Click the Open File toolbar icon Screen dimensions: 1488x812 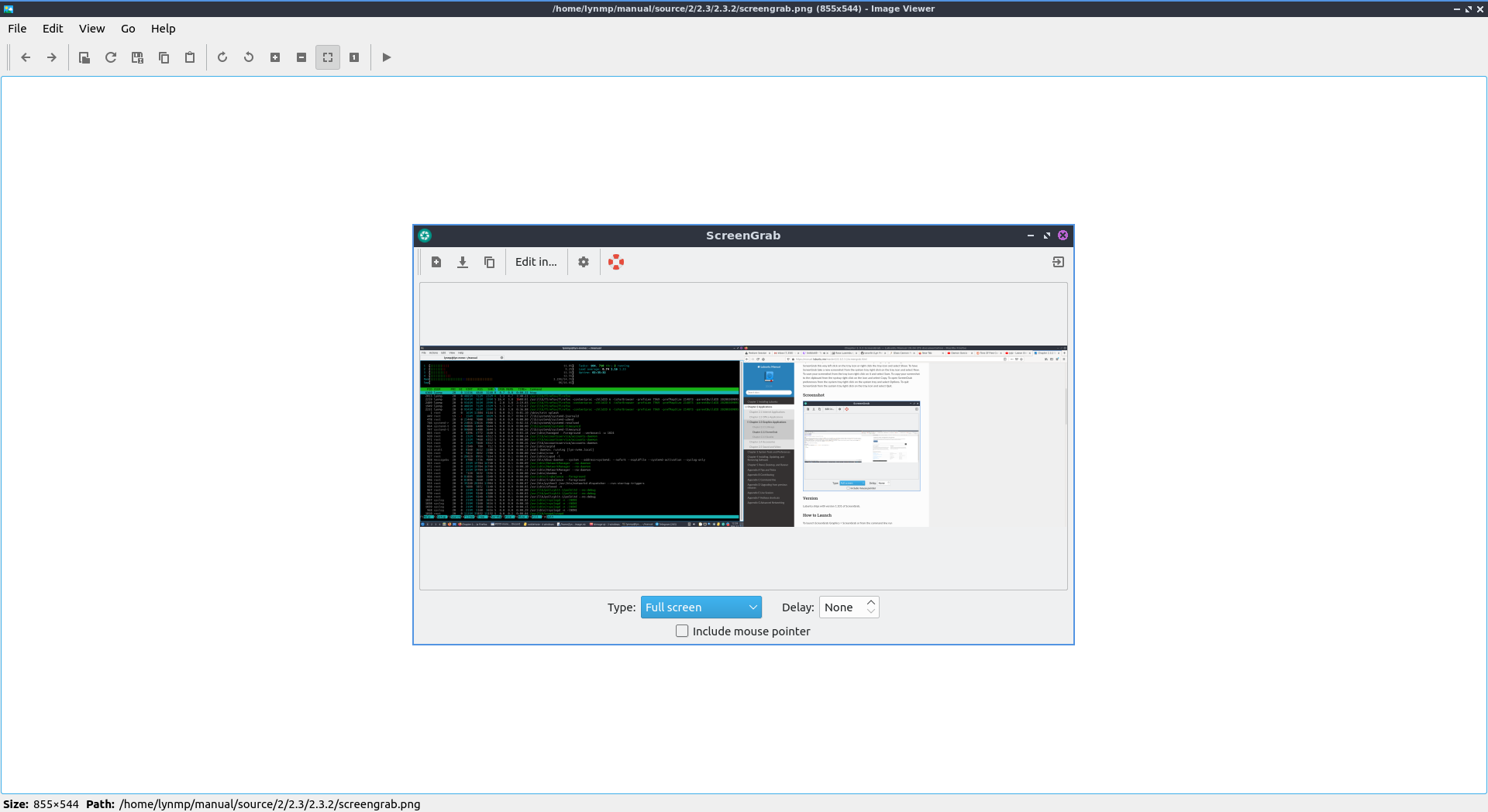pos(84,57)
